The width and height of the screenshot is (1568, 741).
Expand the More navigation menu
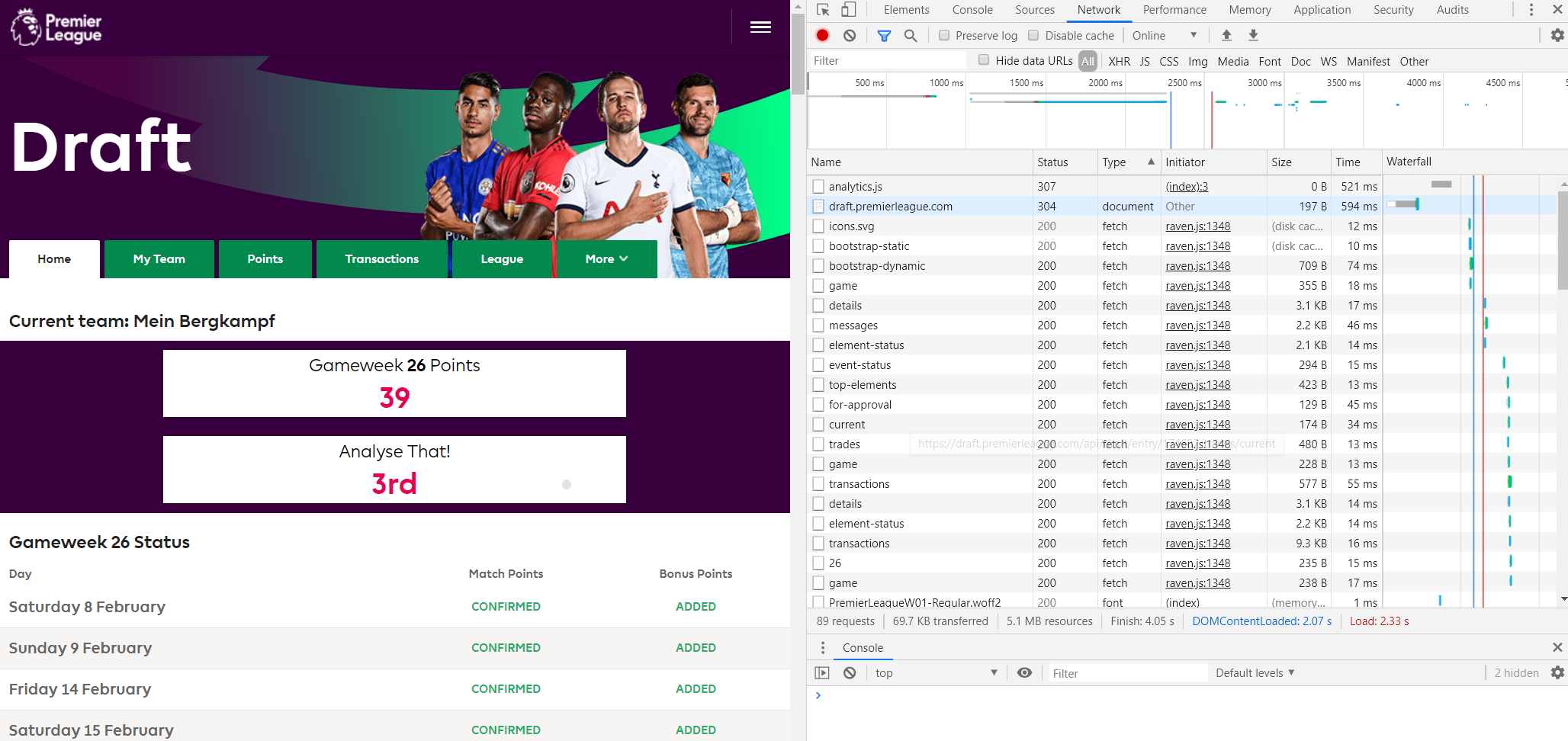pos(607,259)
